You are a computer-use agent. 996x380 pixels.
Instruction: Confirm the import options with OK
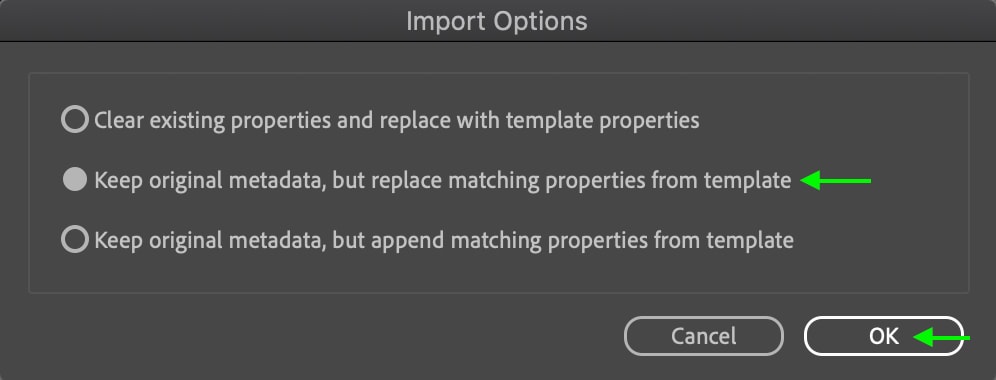pos(884,336)
